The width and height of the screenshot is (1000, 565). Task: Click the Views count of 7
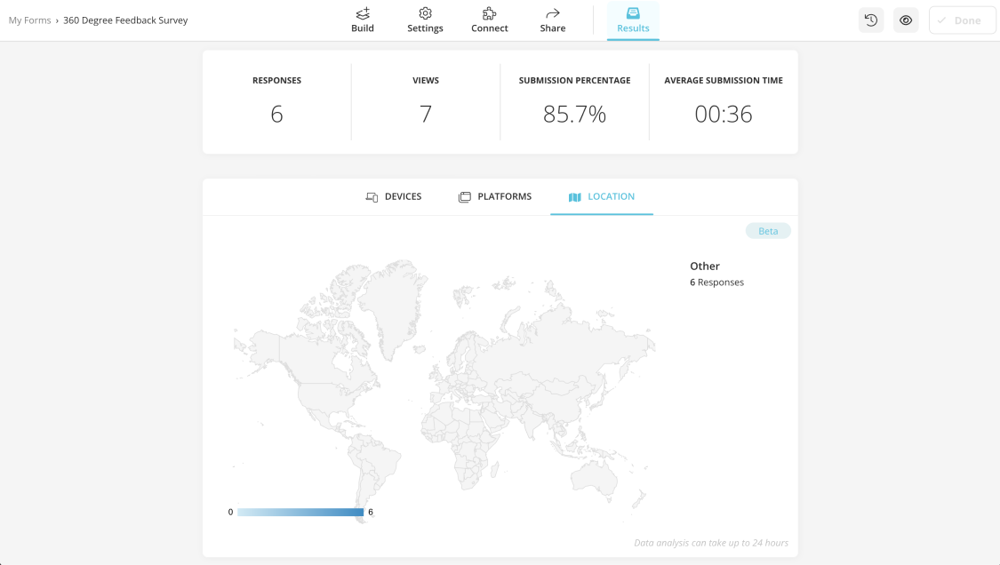click(x=425, y=114)
